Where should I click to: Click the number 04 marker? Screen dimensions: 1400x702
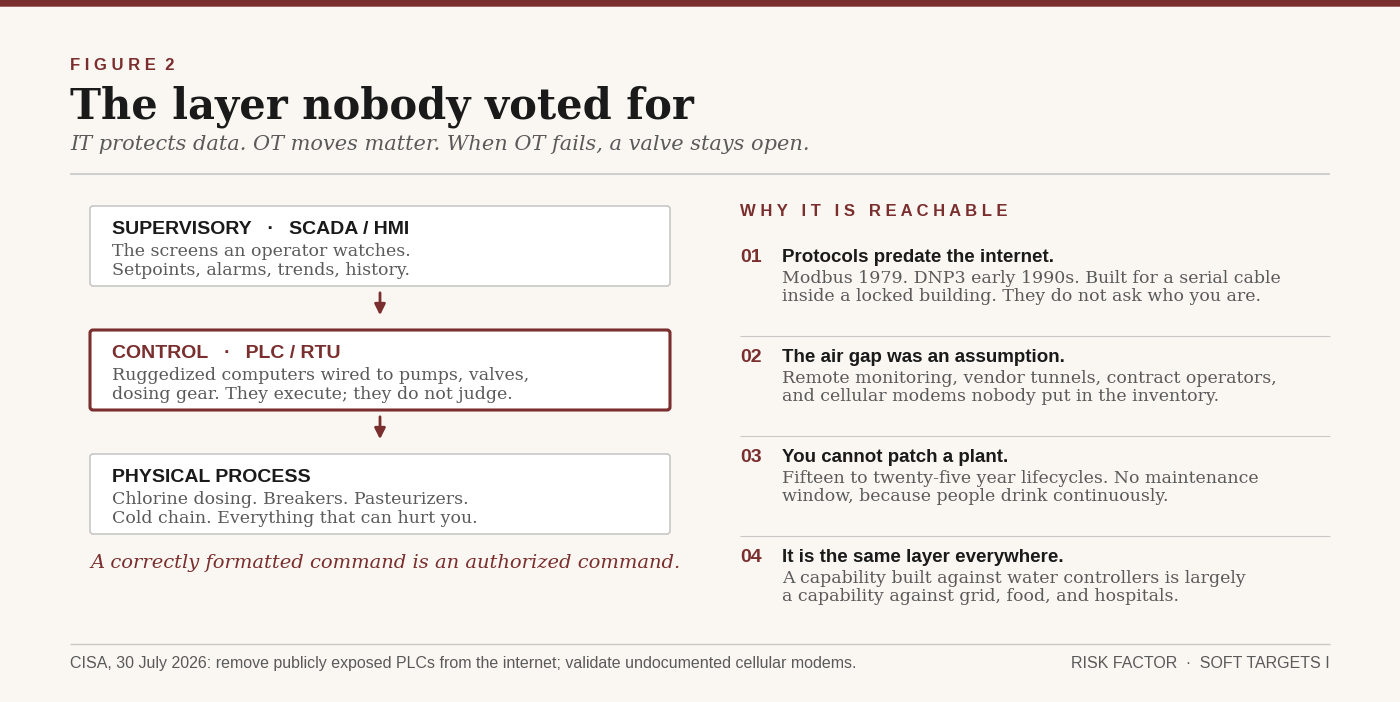[x=751, y=556]
